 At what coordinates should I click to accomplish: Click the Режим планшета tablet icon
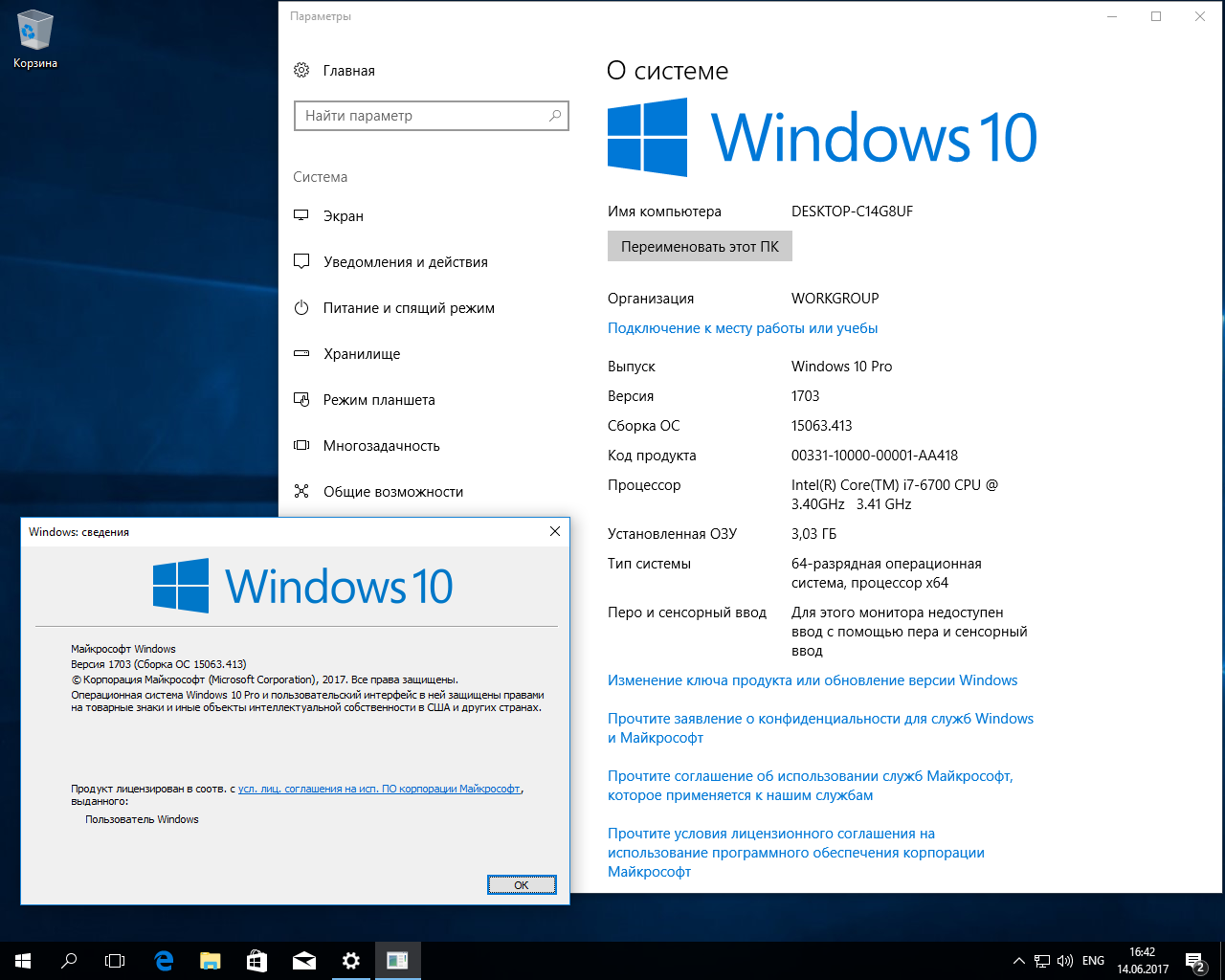[301, 399]
